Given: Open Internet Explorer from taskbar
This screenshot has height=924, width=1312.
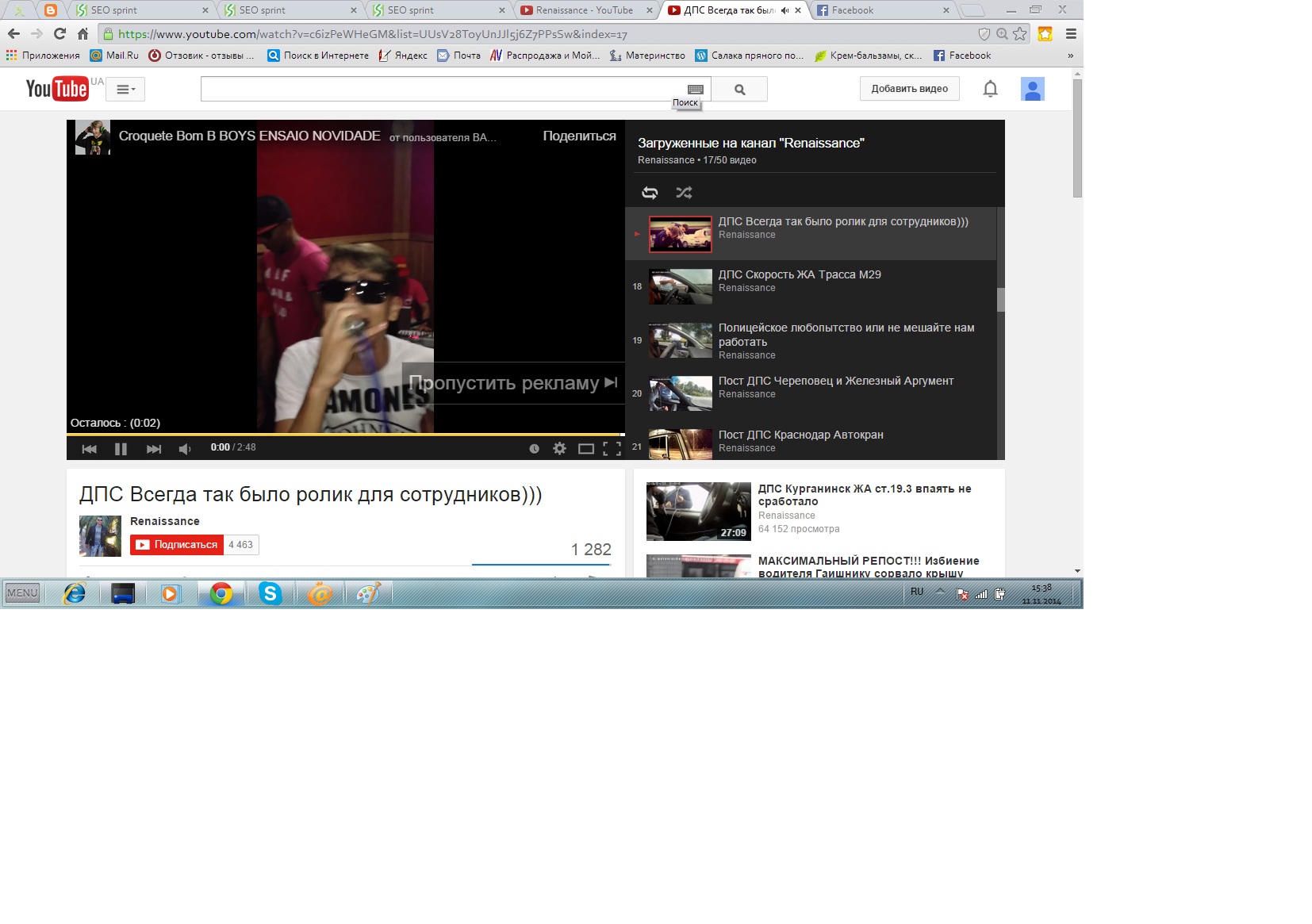Looking at the screenshot, I should coord(75,593).
